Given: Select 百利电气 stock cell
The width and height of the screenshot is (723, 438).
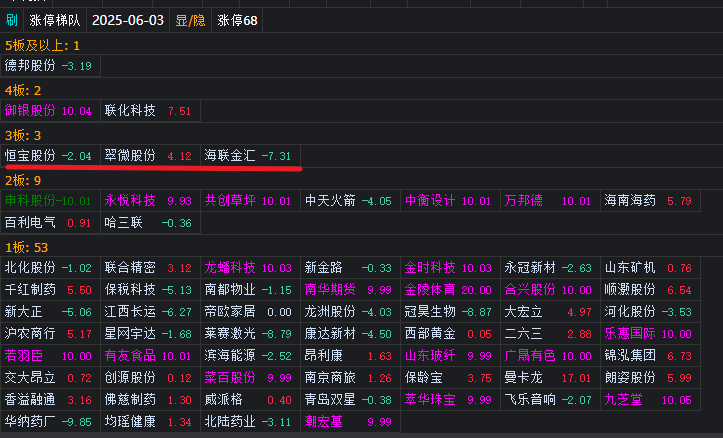Looking at the screenshot, I should pos(50,223).
